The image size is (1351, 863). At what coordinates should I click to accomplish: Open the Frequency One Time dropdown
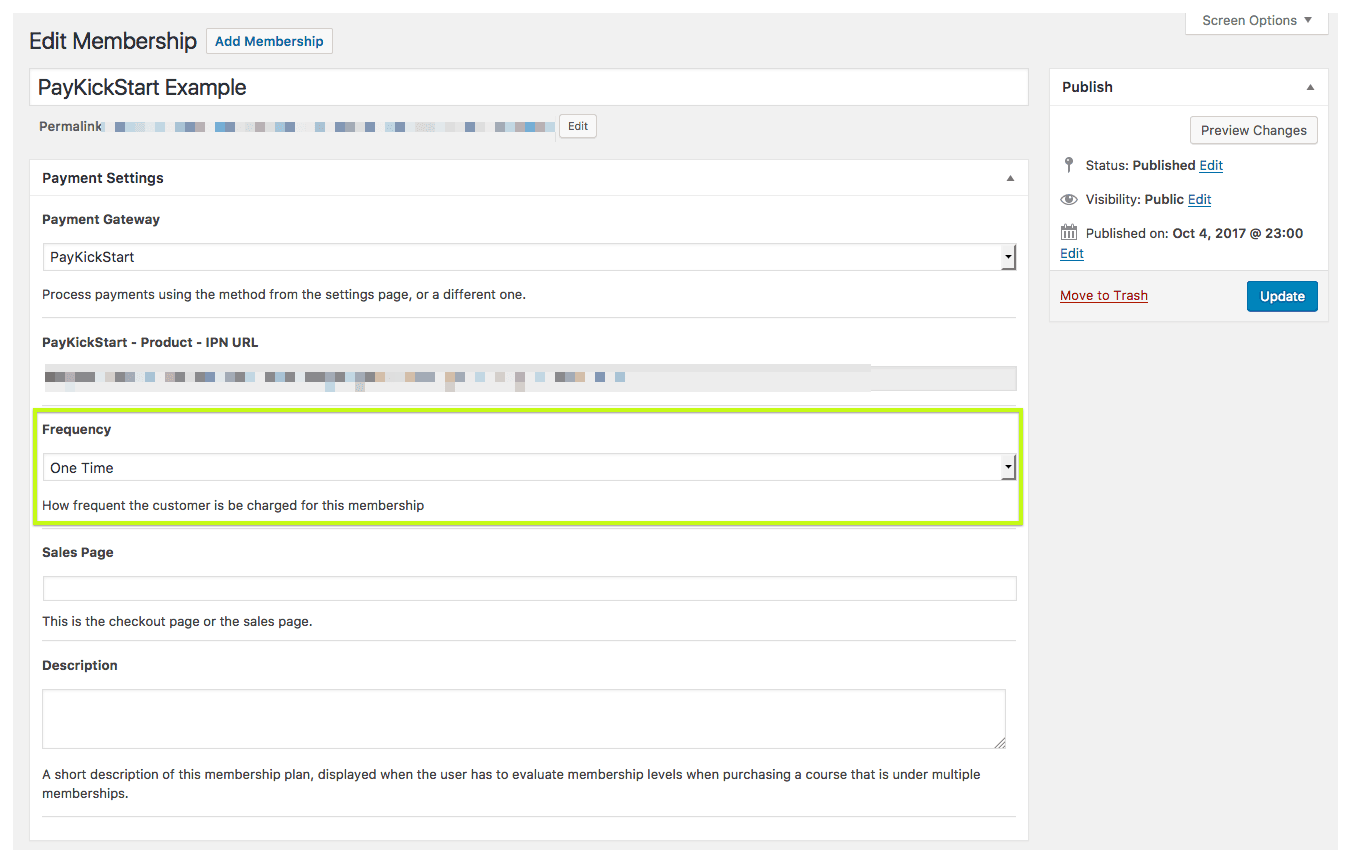529,468
